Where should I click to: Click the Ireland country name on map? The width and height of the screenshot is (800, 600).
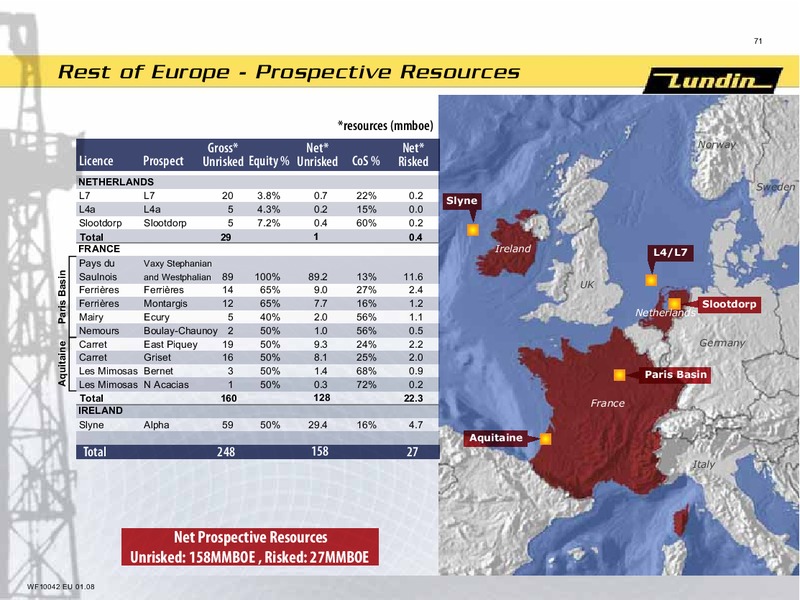click(513, 249)
